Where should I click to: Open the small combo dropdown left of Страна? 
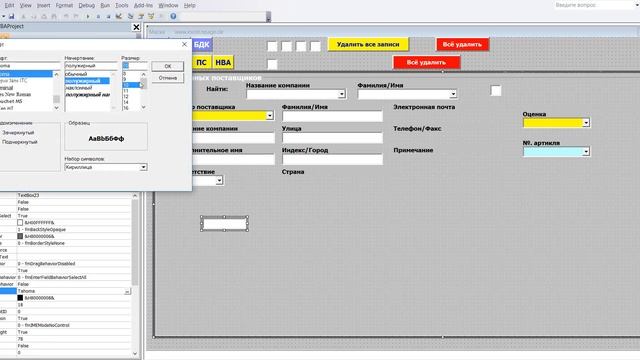tap(219, 180)
